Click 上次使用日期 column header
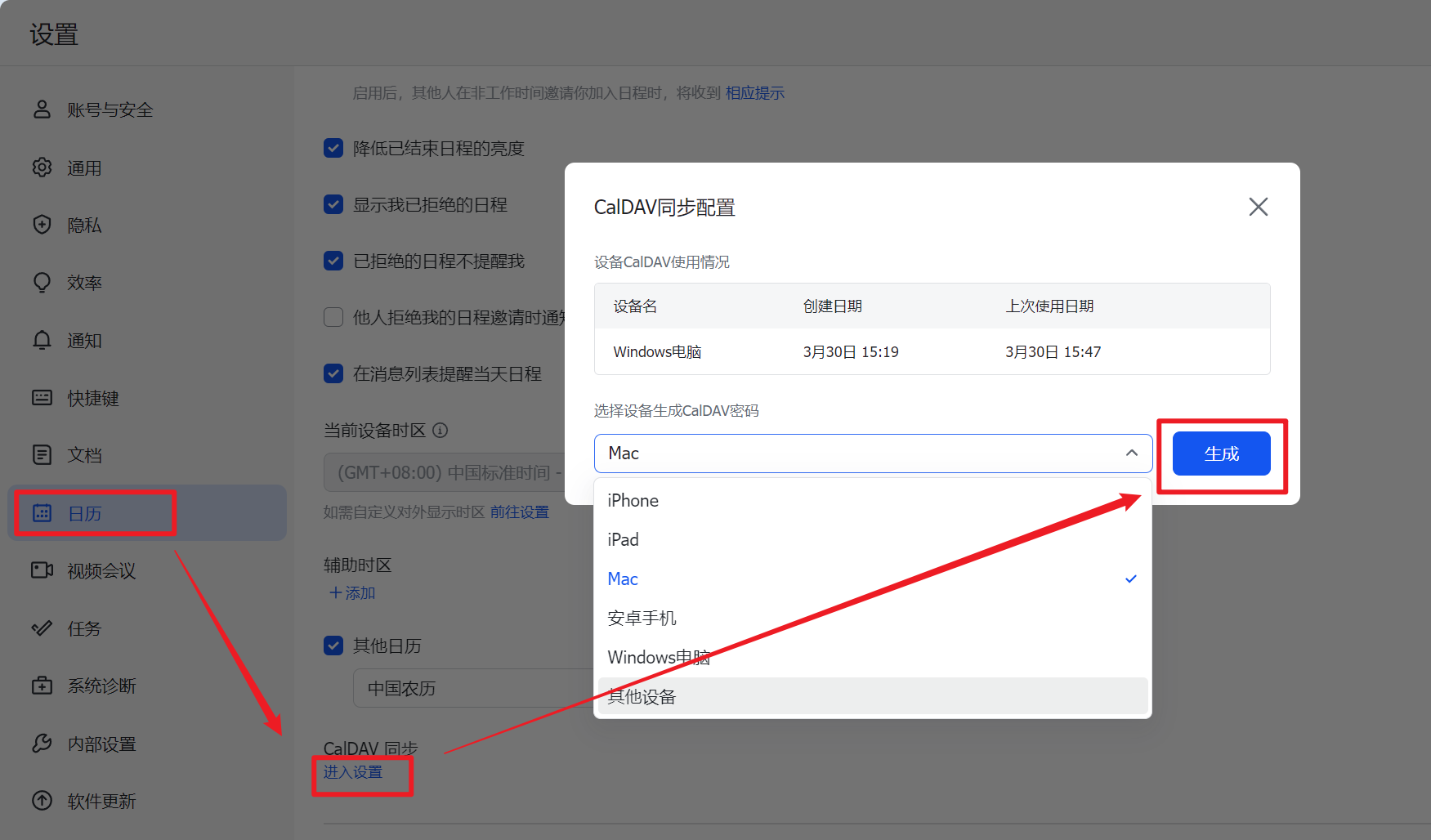This screenshot has width=1431, height=840. pos(1049,306)
